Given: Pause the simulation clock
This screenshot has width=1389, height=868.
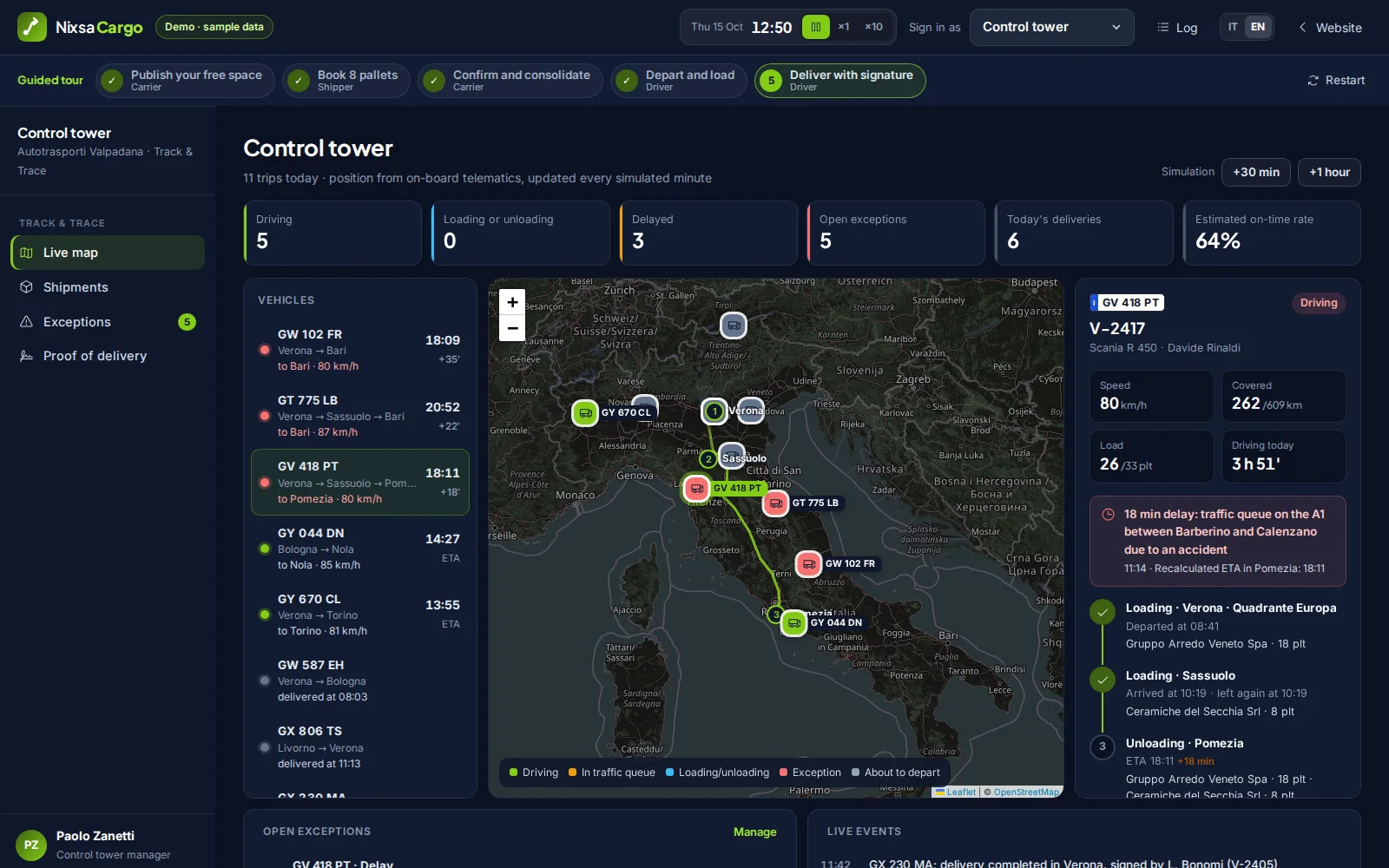Looking at the screenshot, I should click(815, 27).
